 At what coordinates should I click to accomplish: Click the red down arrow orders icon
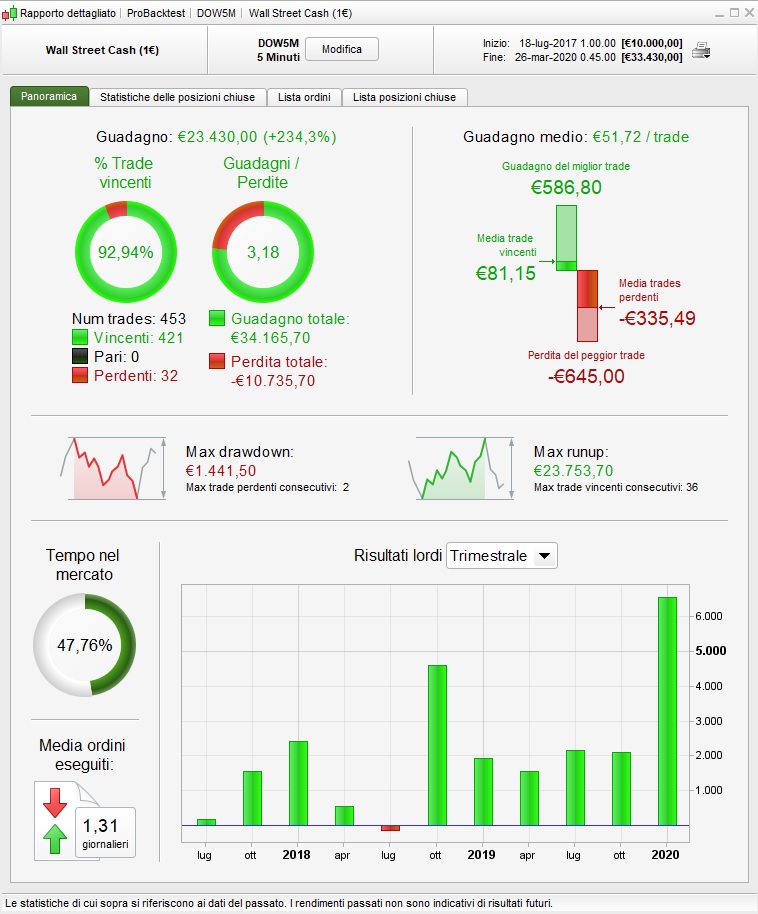tap(55, 803)
